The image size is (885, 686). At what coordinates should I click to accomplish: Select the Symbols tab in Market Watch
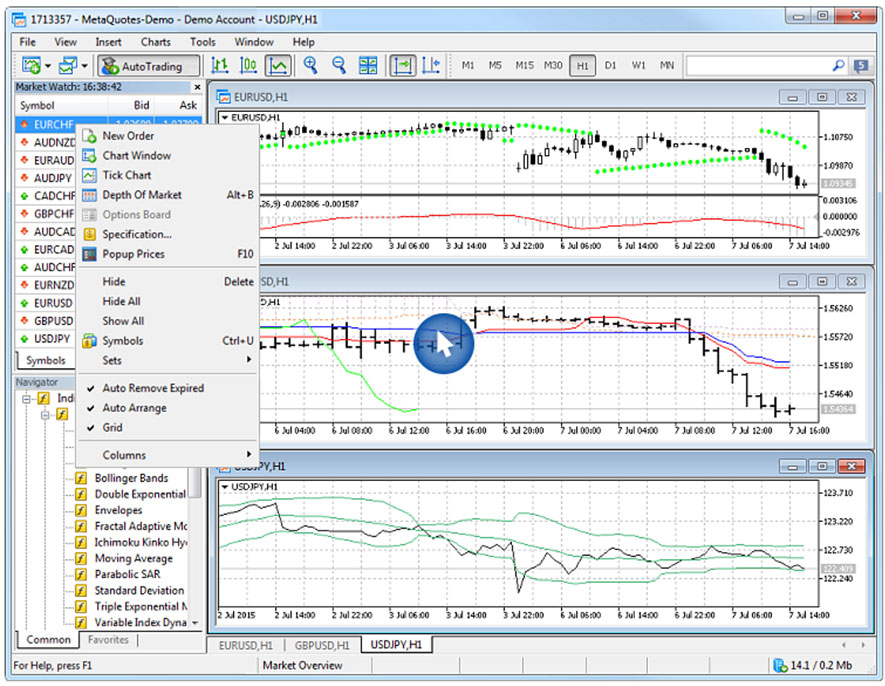tap(46, 360)
